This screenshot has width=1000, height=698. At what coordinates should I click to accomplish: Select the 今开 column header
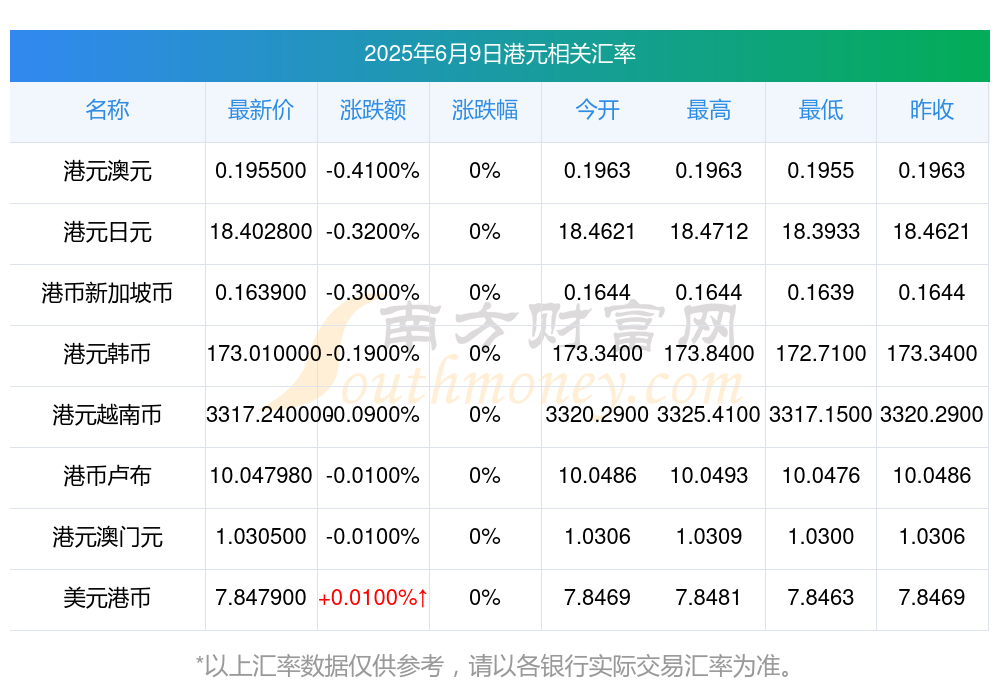[x=597, y=110]
